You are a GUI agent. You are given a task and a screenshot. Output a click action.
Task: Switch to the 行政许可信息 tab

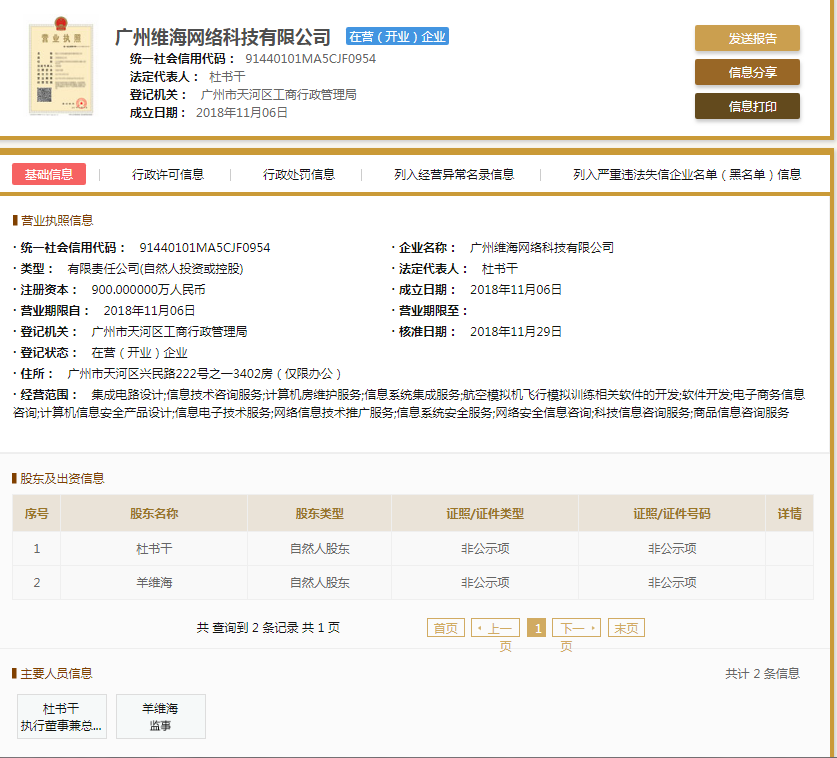click(x=170, y=173)
